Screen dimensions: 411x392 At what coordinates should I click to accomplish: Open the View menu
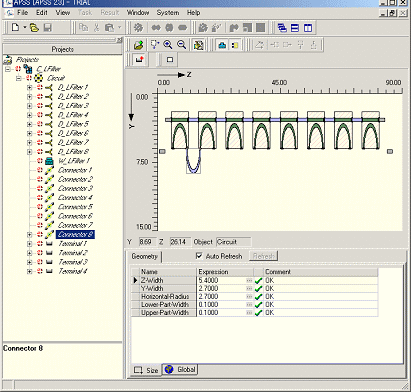tap(63, 13)
